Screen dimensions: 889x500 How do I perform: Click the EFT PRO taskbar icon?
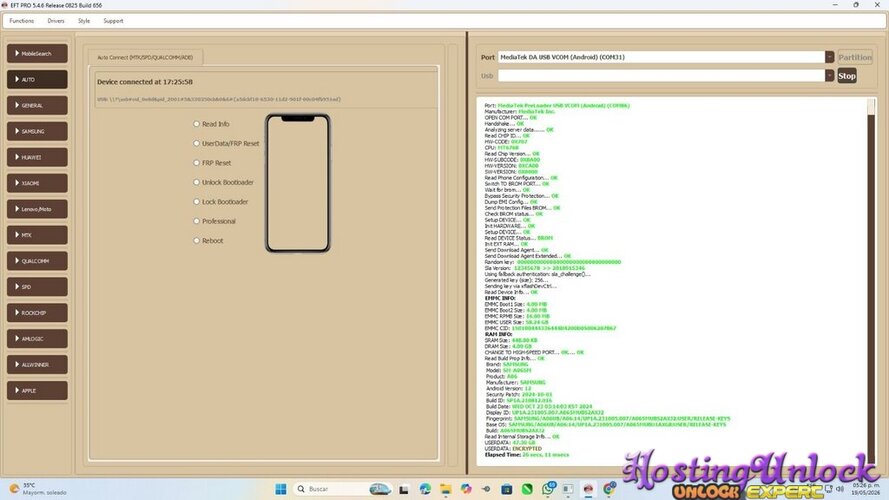(589, 489)
